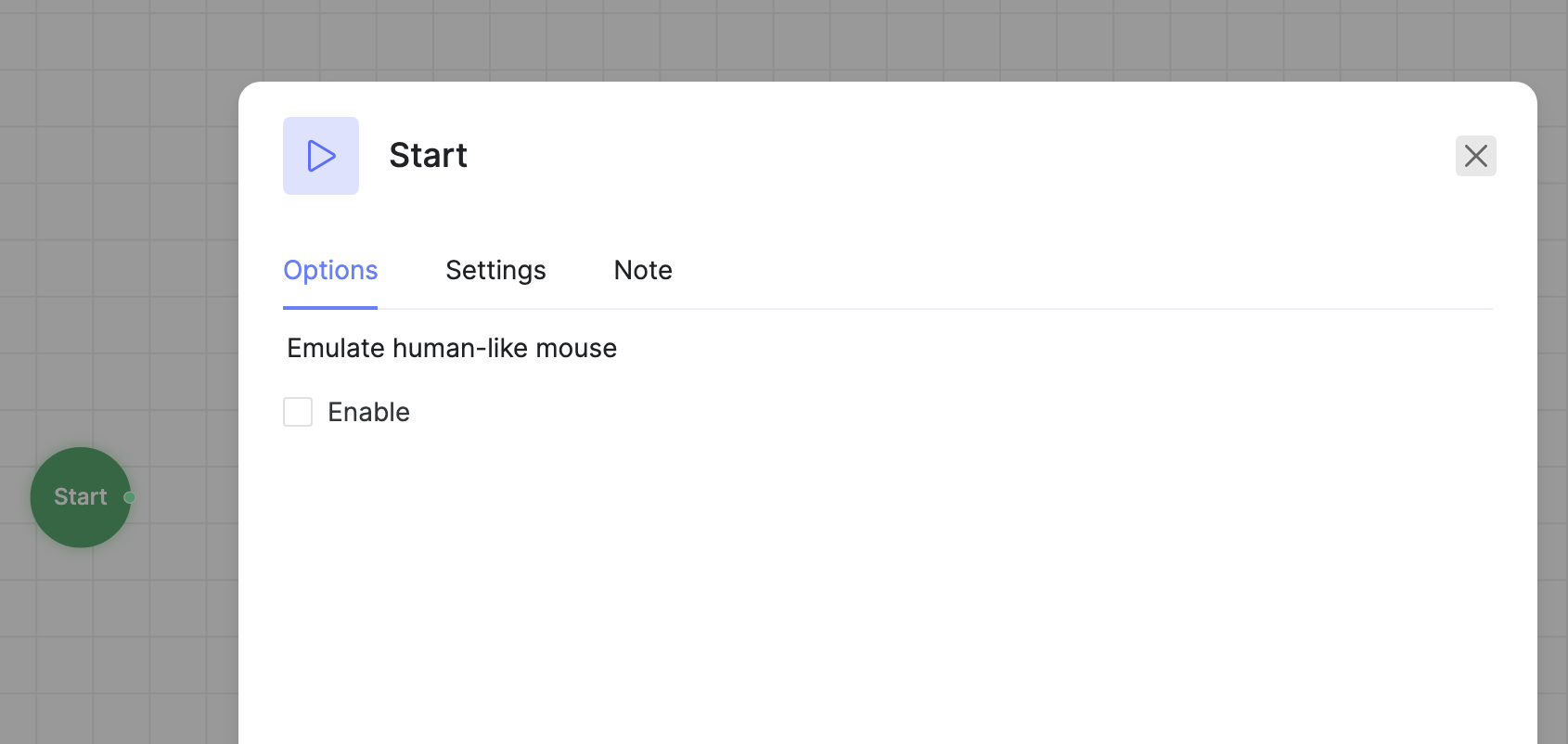Open the Note tab
The height and width of the screenshot is (744, 1568).
pos(643,270)
